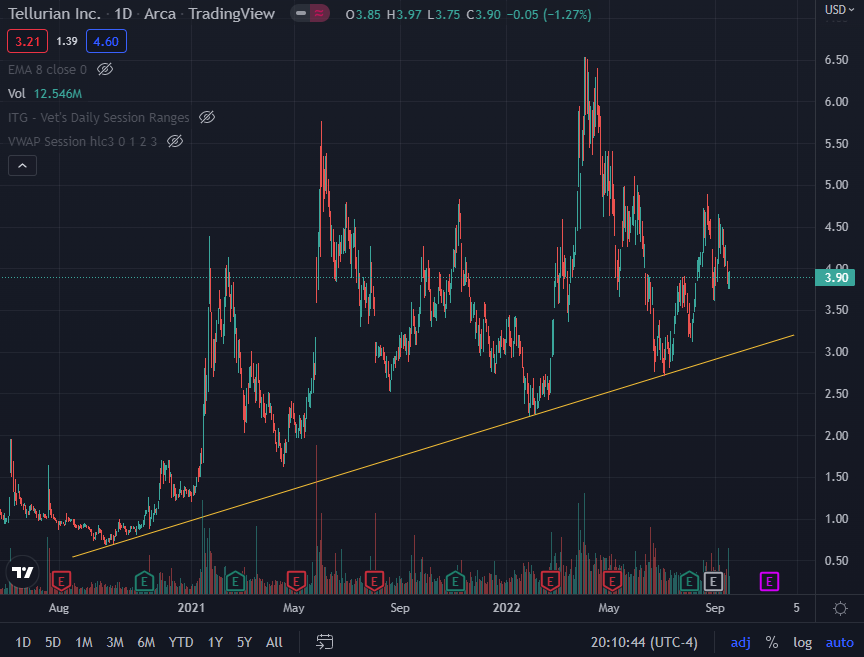864x657 pixels.
Task: Click the VWAP Session hlc3 indicator label
Action: pyautogui.click(x=83, y=142)
